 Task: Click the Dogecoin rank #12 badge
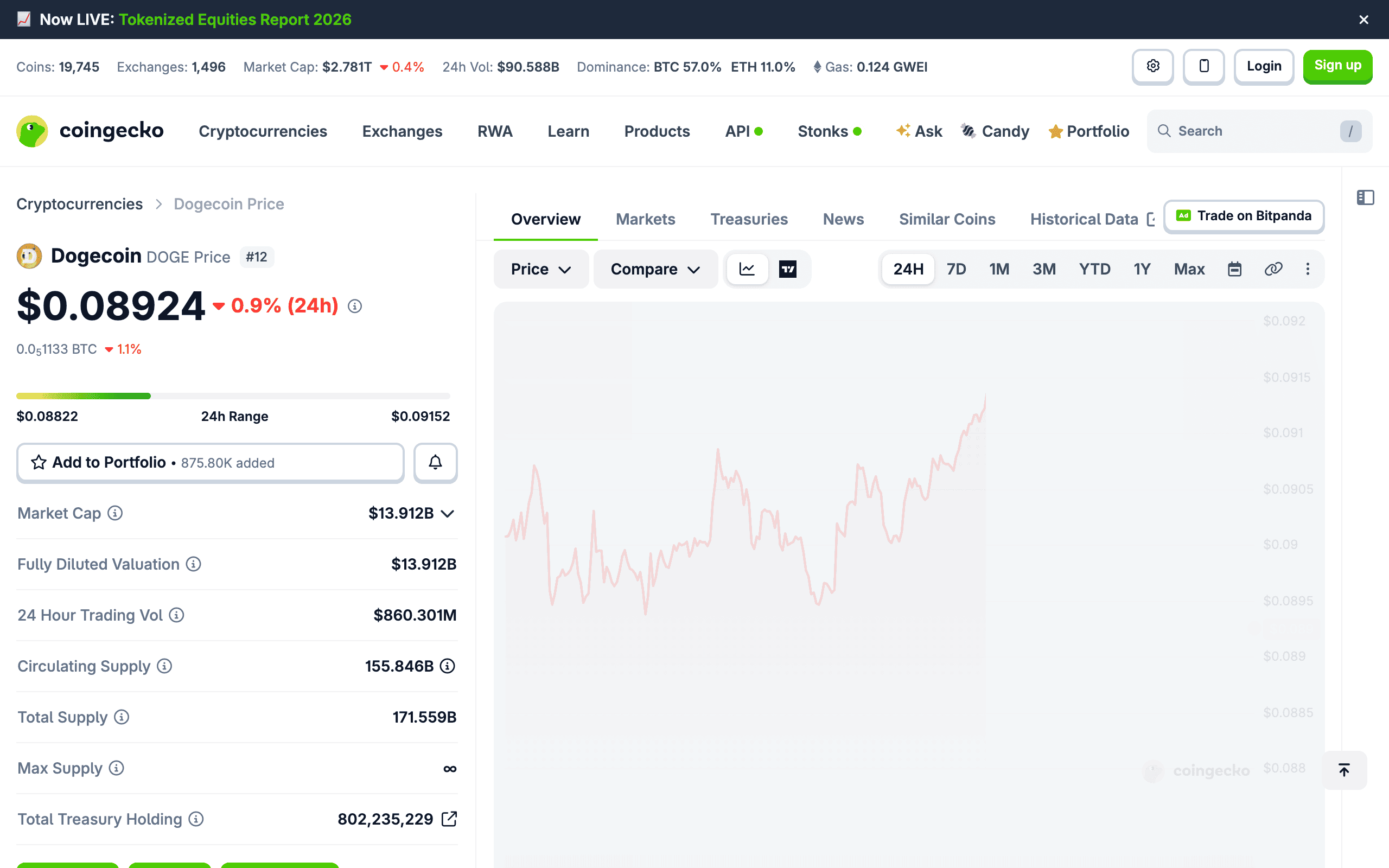pyautogui.click(x=257, y=257)
